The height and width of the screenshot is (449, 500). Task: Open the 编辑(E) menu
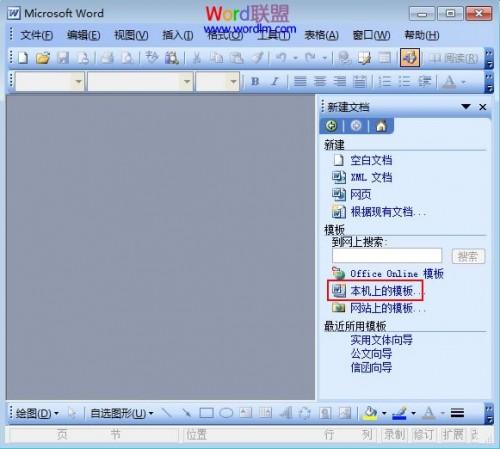(x=84, y=35)
